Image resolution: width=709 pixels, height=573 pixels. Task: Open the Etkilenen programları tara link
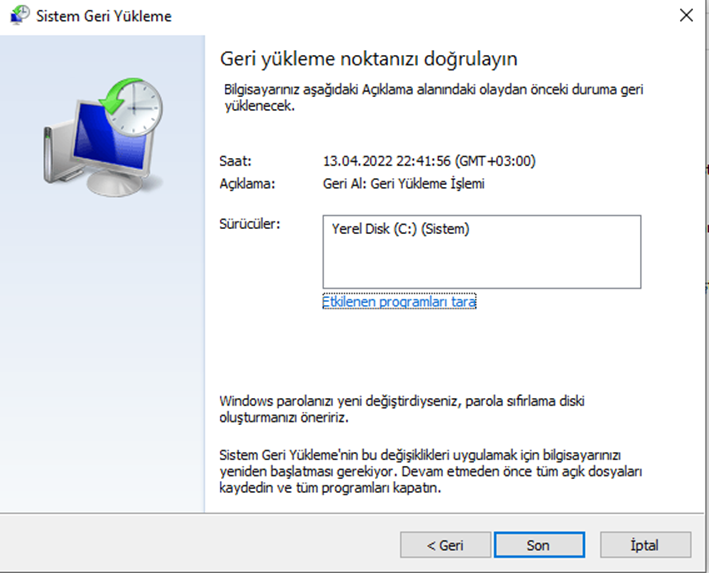pyautogui.click(x=399, y=301)
